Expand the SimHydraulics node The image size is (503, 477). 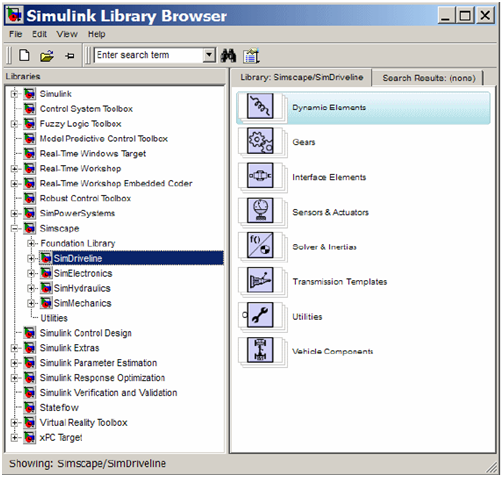pos(31,288)
